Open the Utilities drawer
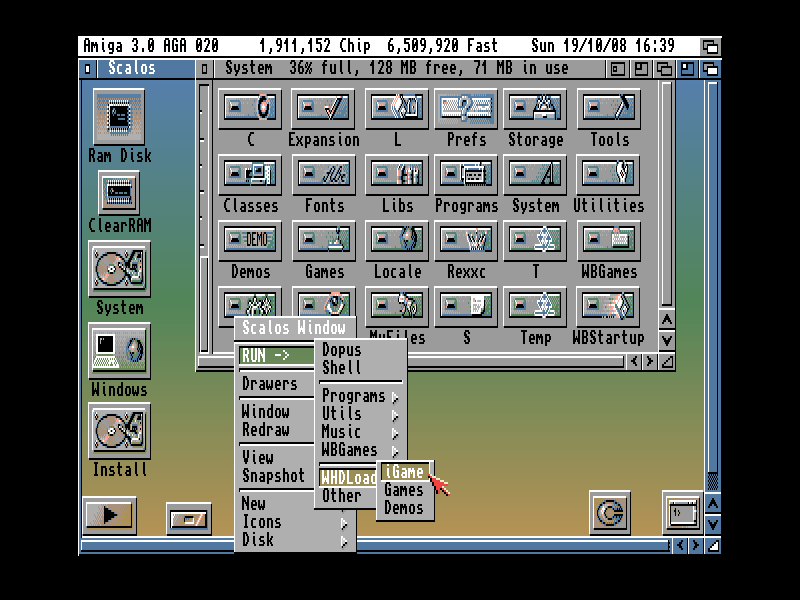The width and height of the screenshot is (800, 600). click(x=608, y=174)
